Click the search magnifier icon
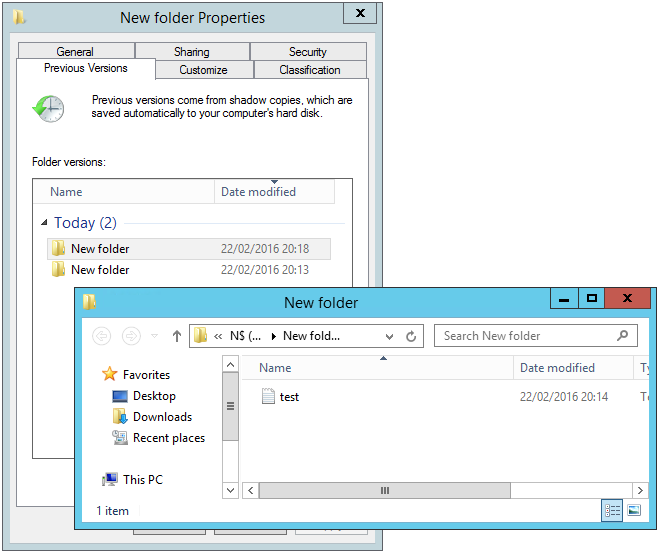 [622, 336]
